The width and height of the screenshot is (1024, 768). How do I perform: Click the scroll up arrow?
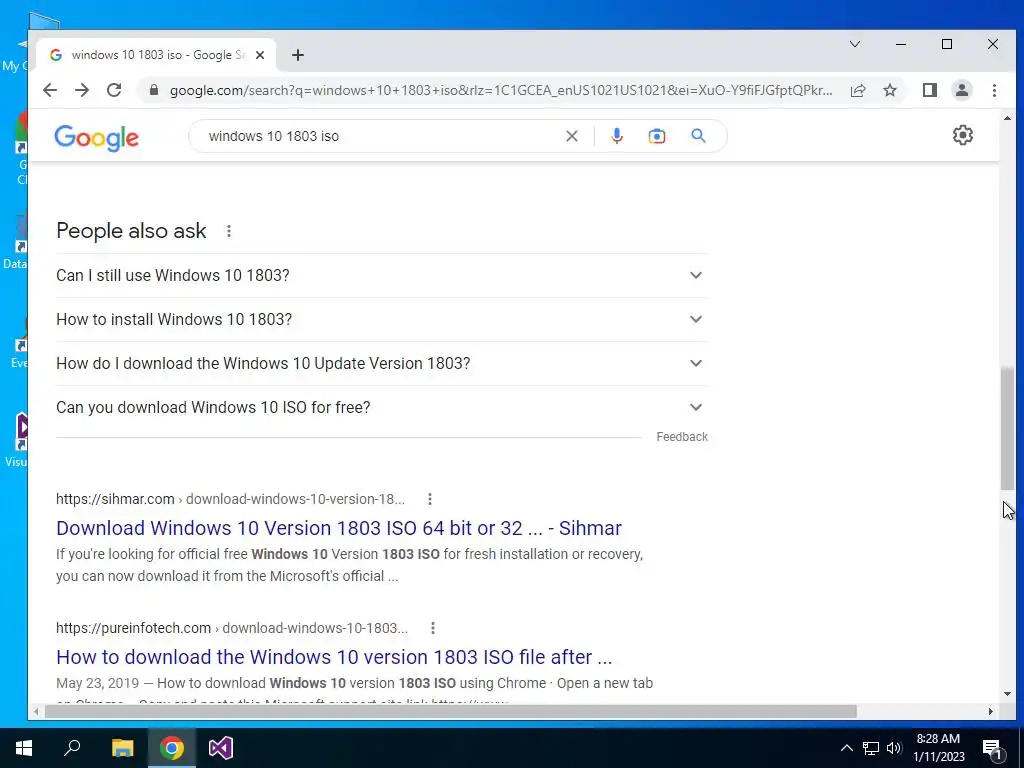tap(1007, 118)
